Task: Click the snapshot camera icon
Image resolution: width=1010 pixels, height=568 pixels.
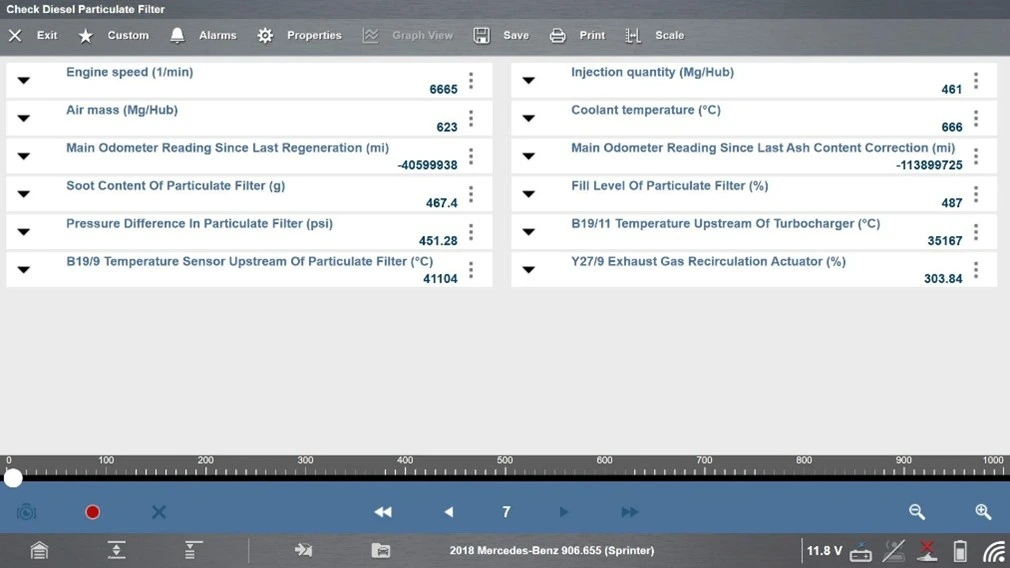Action: click(27, 512)
